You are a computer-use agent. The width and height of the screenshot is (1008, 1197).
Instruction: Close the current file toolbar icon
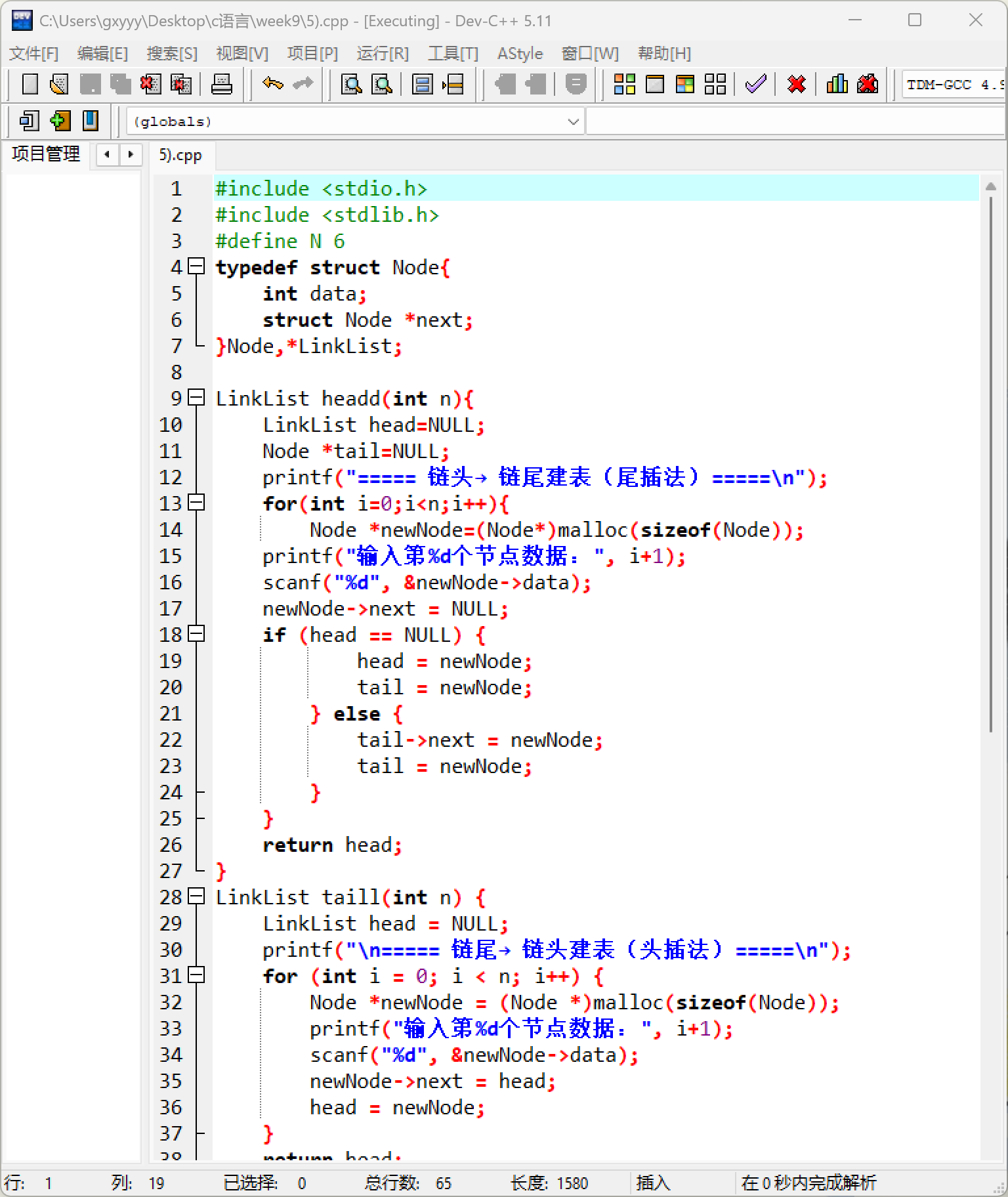(150, 84)
